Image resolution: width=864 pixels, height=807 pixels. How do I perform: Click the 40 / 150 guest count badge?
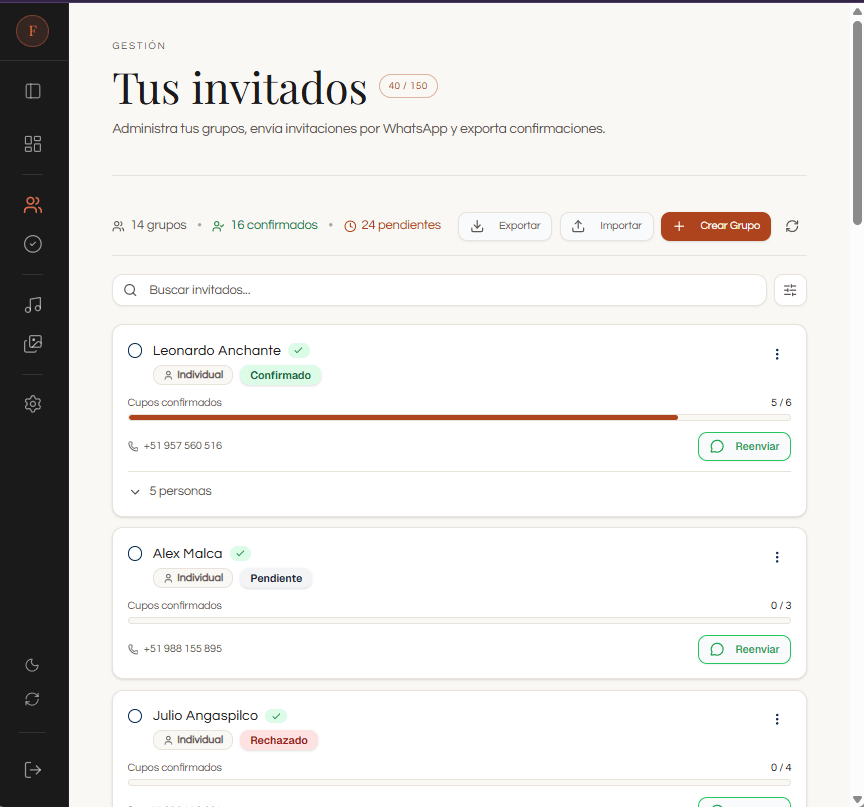pyautogui.click(x=408, y=86)
